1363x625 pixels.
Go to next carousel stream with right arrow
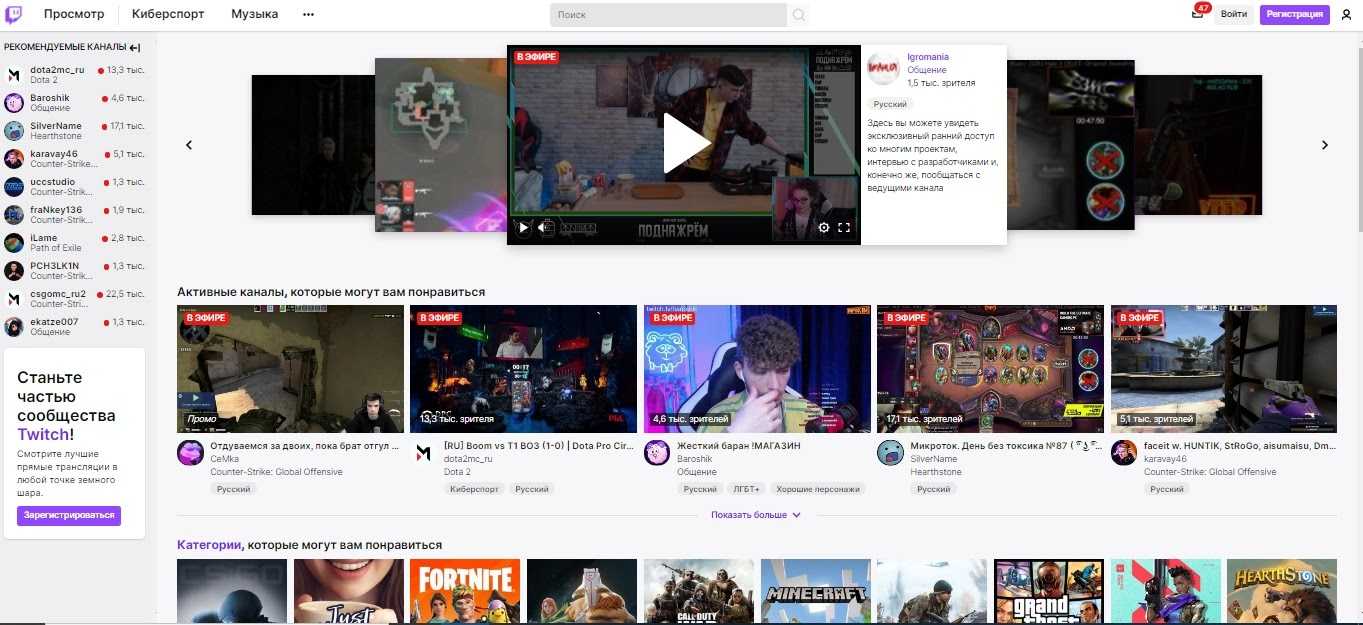(x=1325, y=145)
